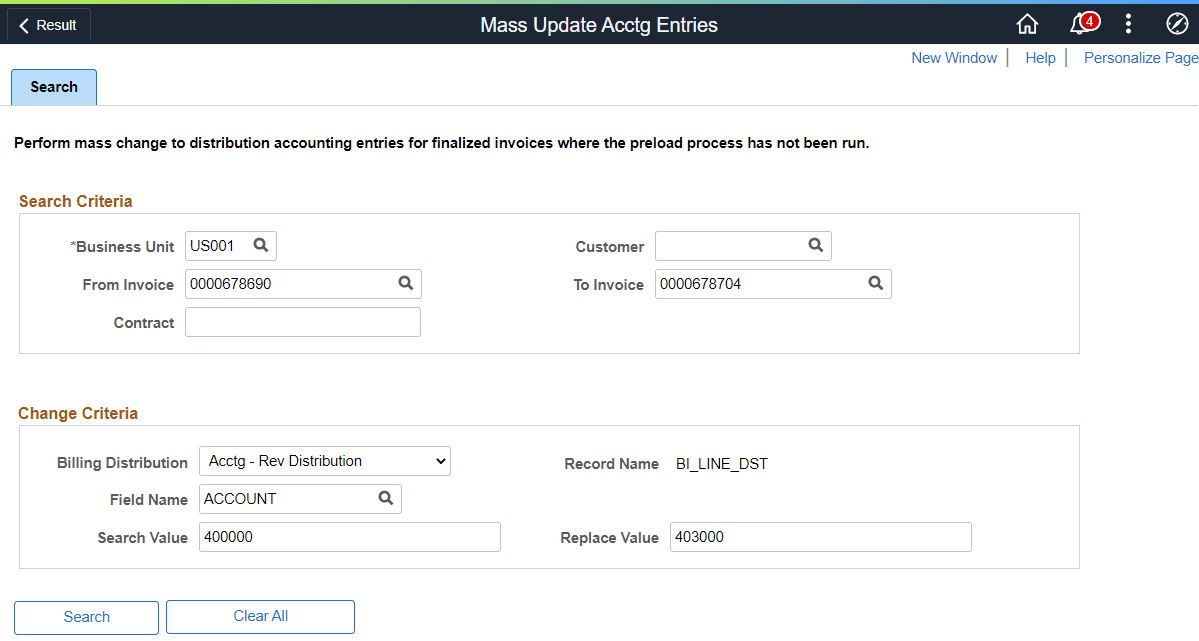Open the Customer lookup icon
Viewport: 1199px width, 641px height.
[x=815, y=245]
